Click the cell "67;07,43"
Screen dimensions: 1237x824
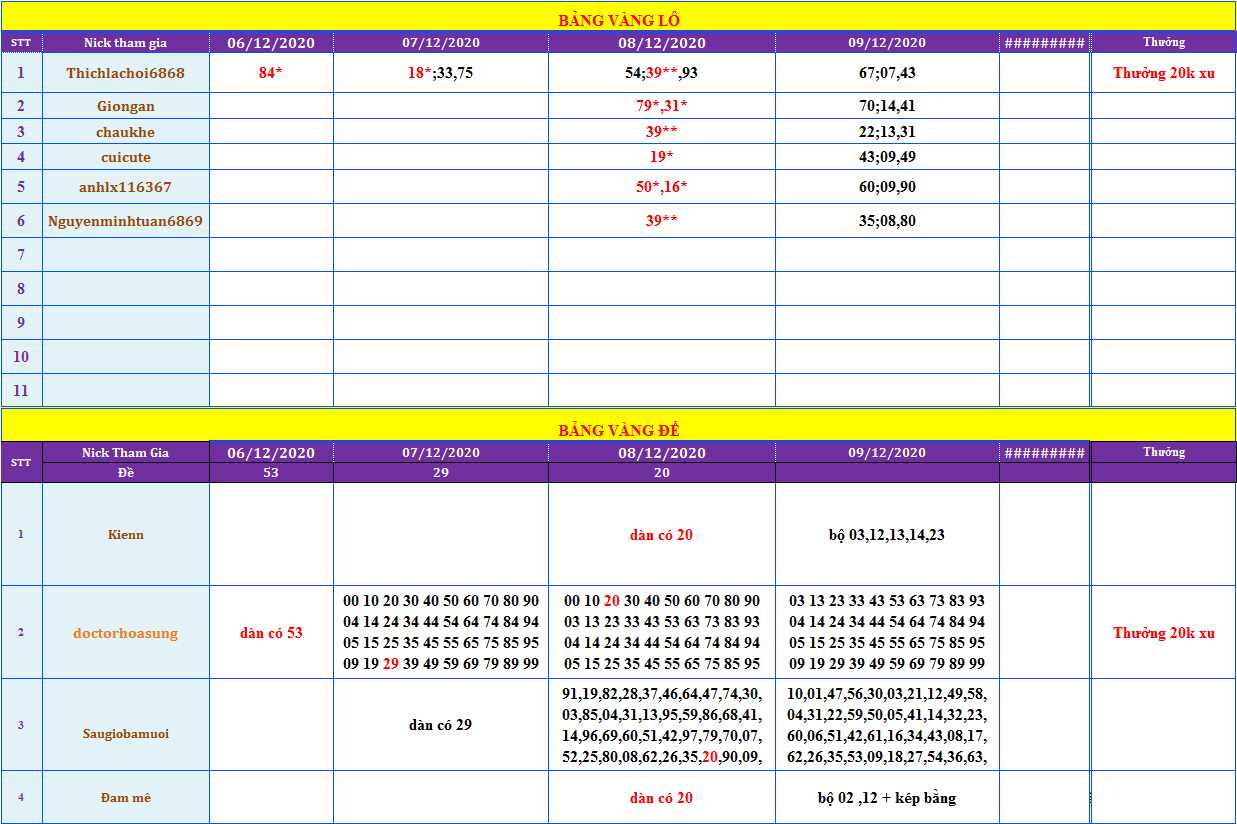coord(887,73)
